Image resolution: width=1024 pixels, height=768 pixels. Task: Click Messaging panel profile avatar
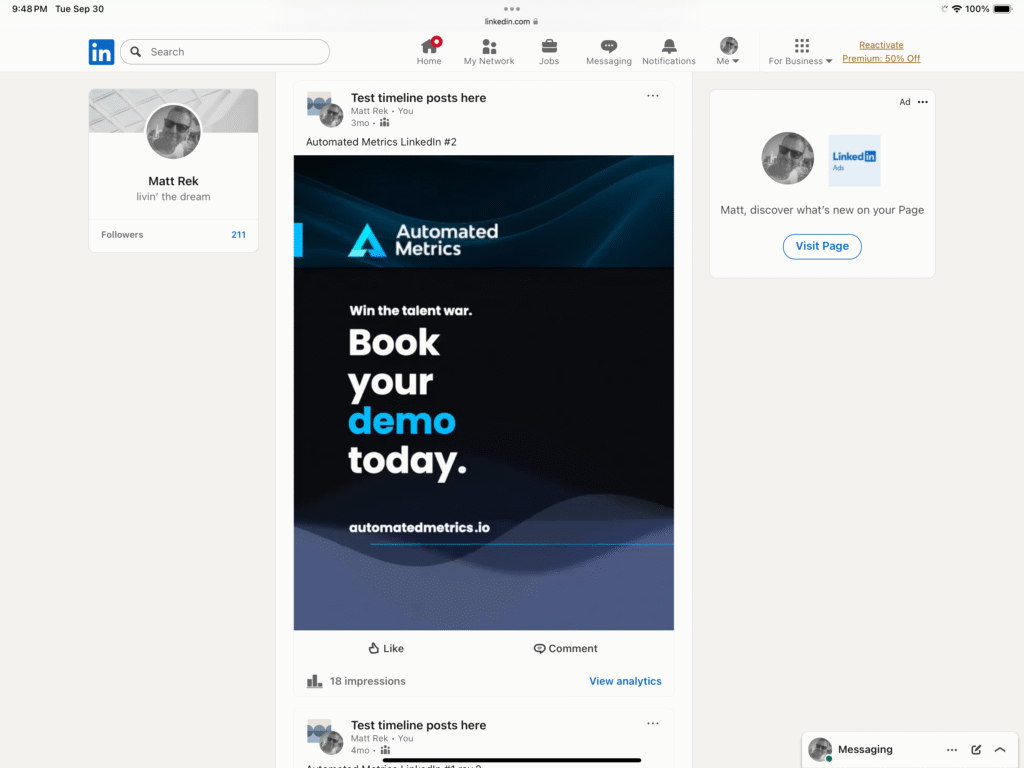coord(820,750)
